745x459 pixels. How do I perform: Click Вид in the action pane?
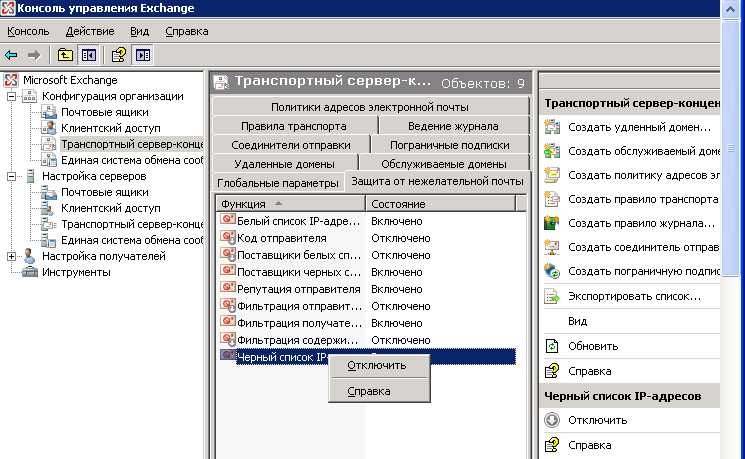tap(578, 321)
